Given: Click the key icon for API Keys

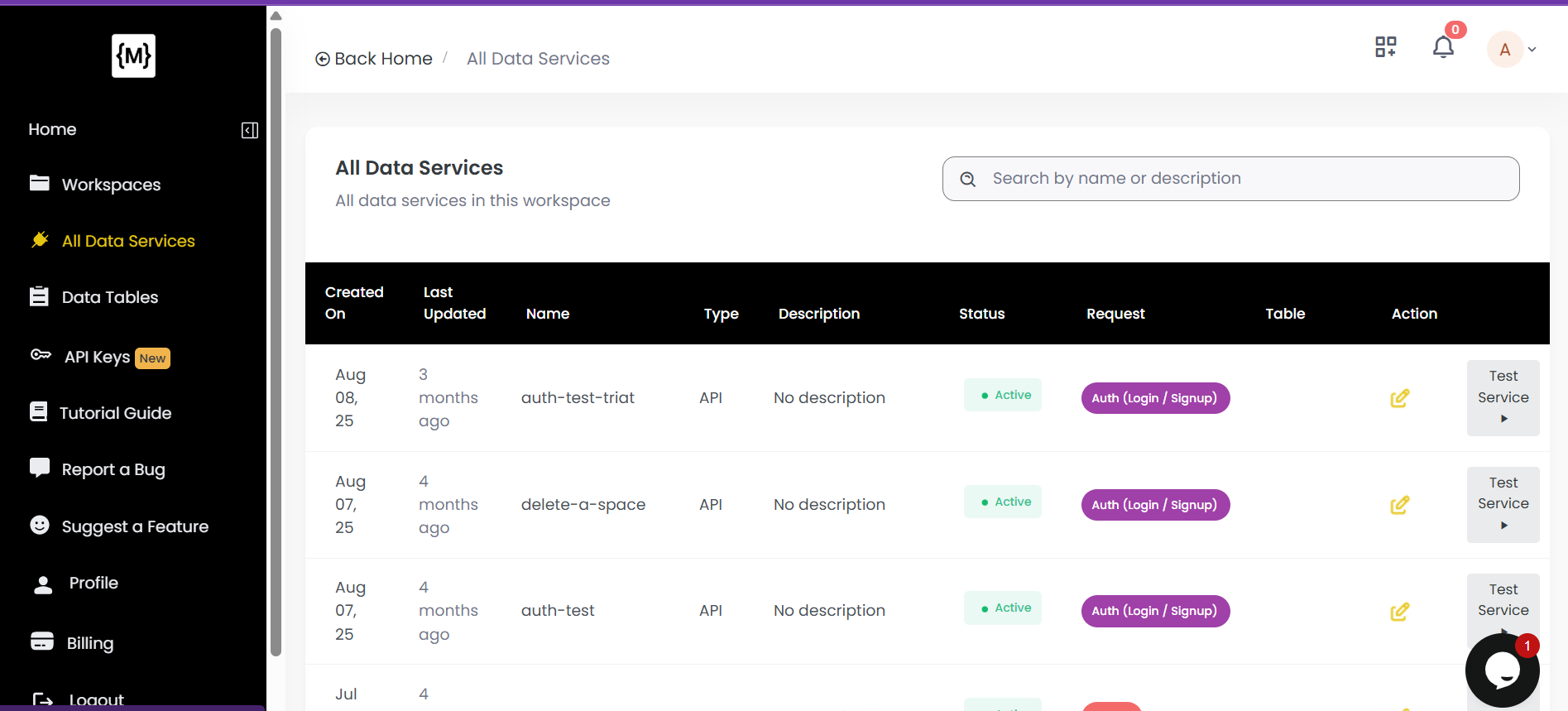Looking at the screenshot, I should (41, 355).
